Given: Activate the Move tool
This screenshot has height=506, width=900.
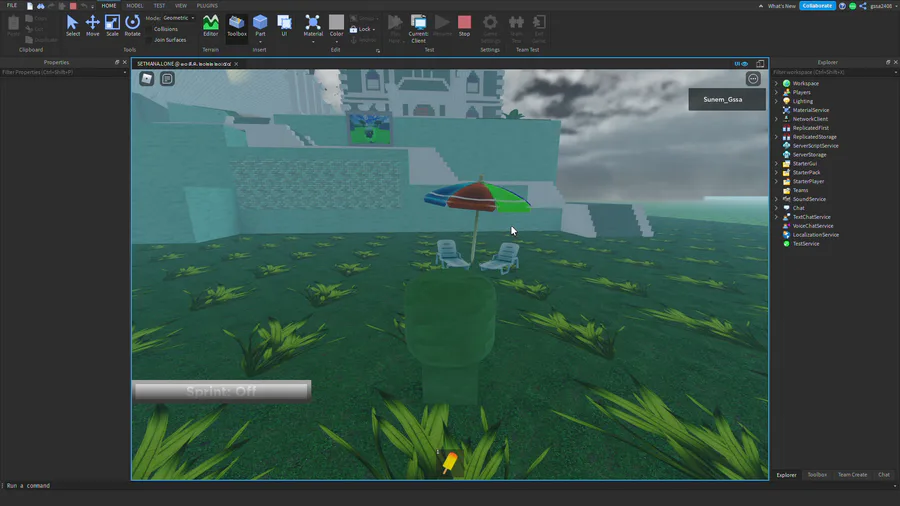Looking at the screenshot, I should tap(92, 26).
